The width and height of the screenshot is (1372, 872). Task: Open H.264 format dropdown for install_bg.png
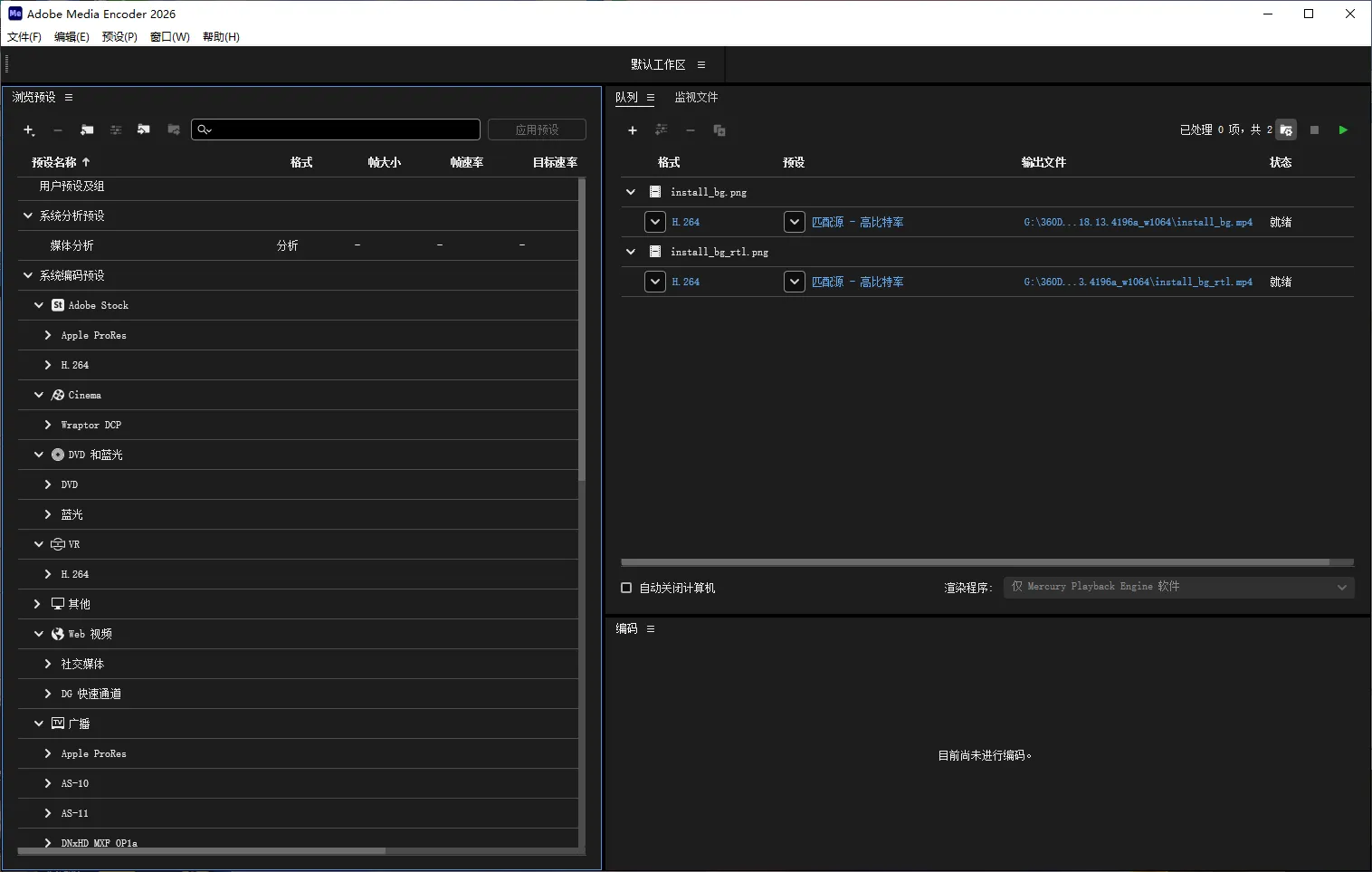[x=653, y=221]
